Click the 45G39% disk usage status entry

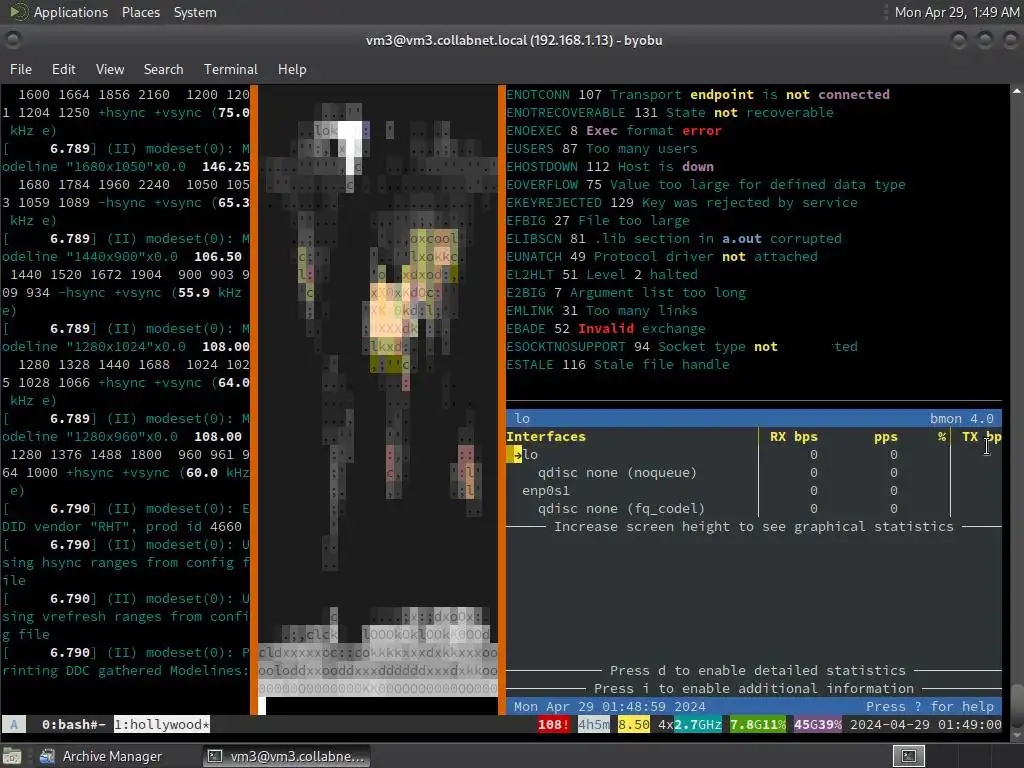[x=818, y=724]
